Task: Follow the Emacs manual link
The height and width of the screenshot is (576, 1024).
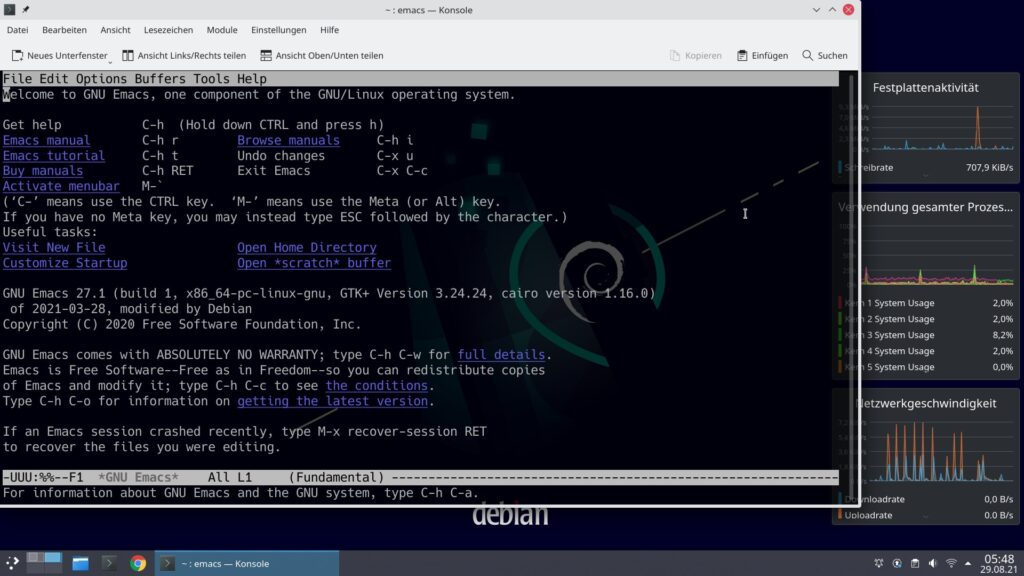Action: pyautogui.click(x=46, y=140)
